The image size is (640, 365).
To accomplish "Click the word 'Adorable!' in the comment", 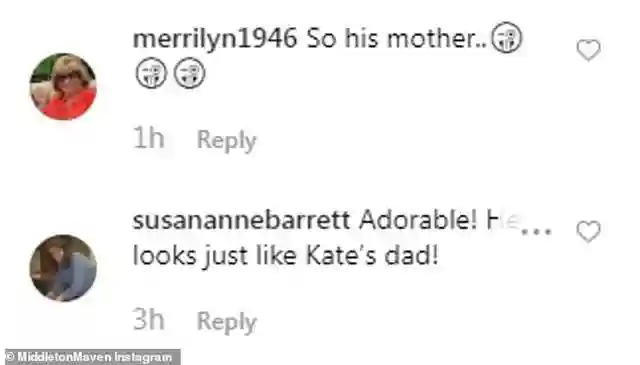I will tap(418, 220).
